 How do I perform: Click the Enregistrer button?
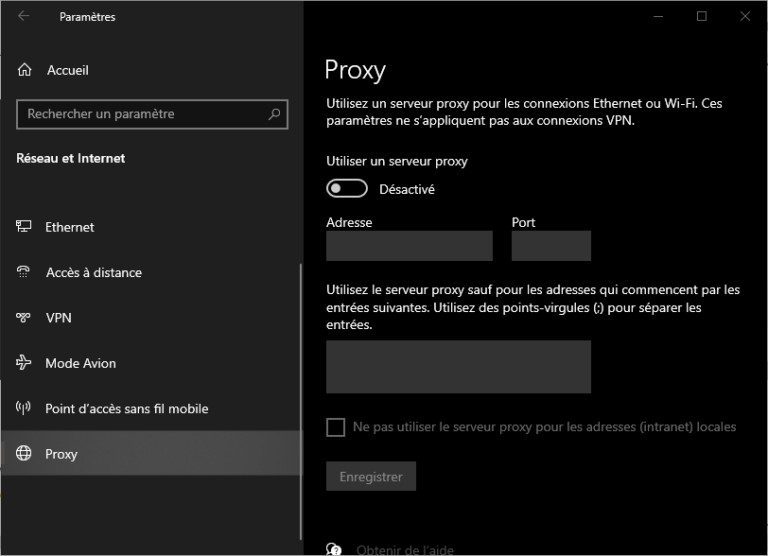tap(371, 476)
